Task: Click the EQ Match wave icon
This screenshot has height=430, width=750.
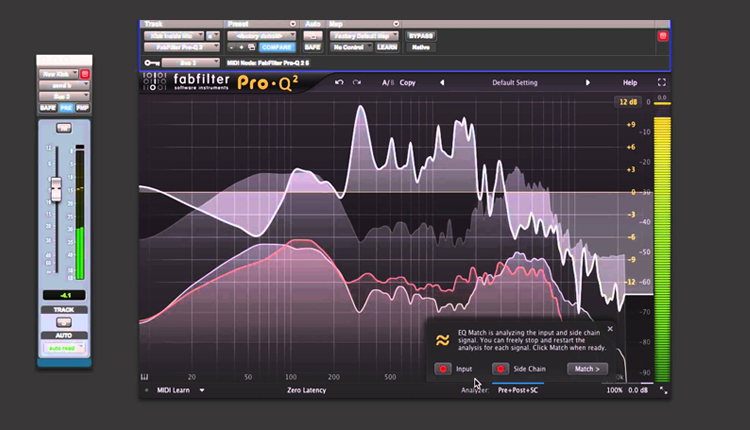Action: point(442,340)
